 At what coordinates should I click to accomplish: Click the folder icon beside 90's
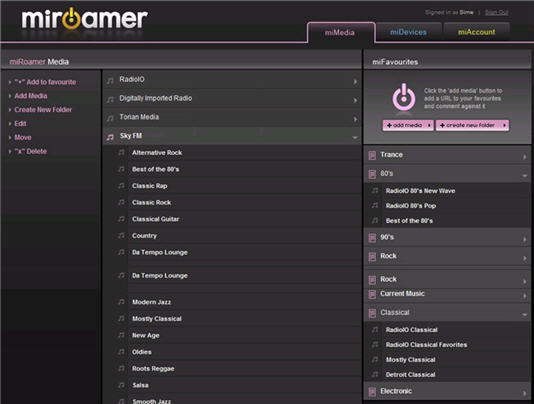[x=372, y=238]
